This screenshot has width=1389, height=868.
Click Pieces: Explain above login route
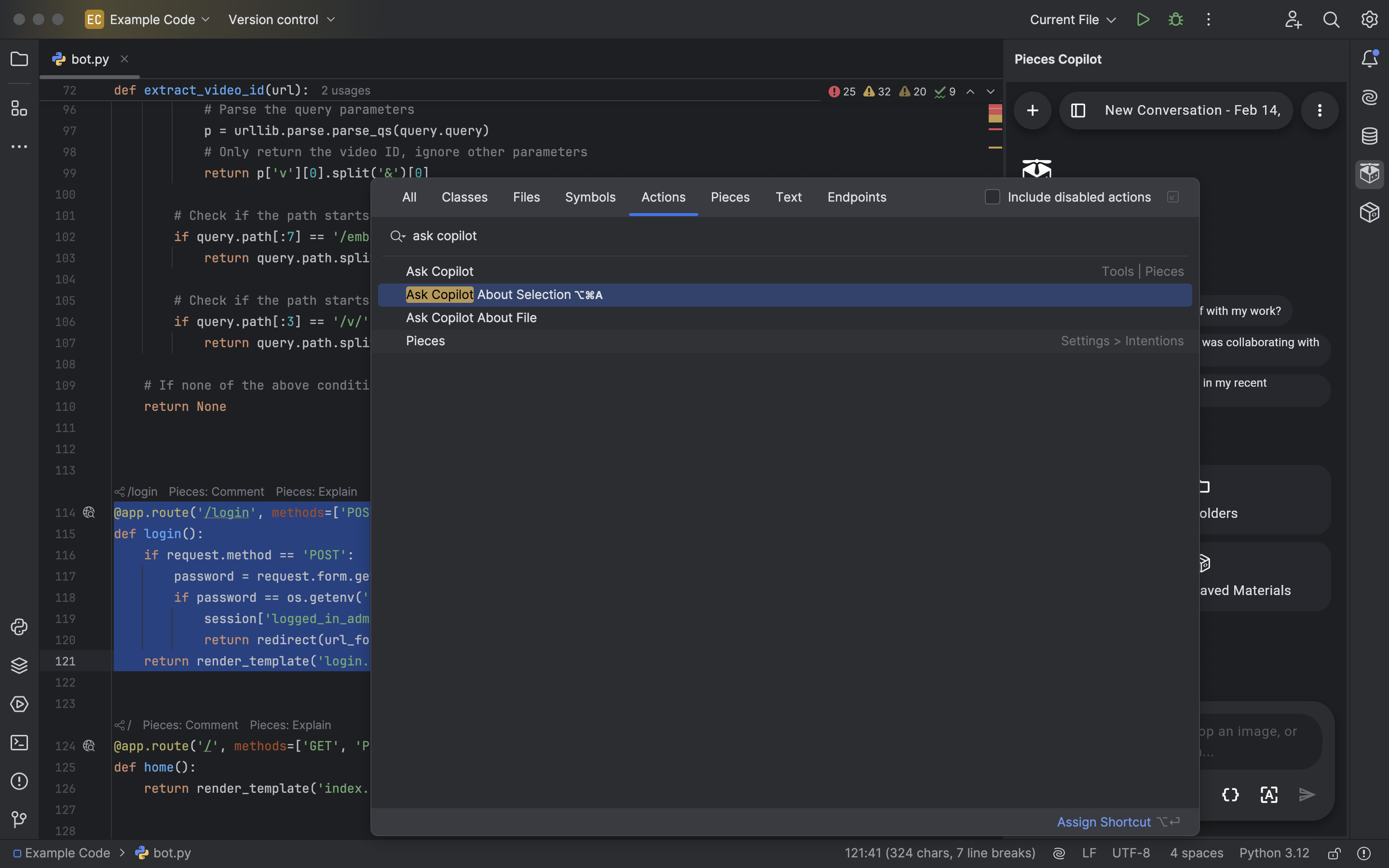click(316, 491)
